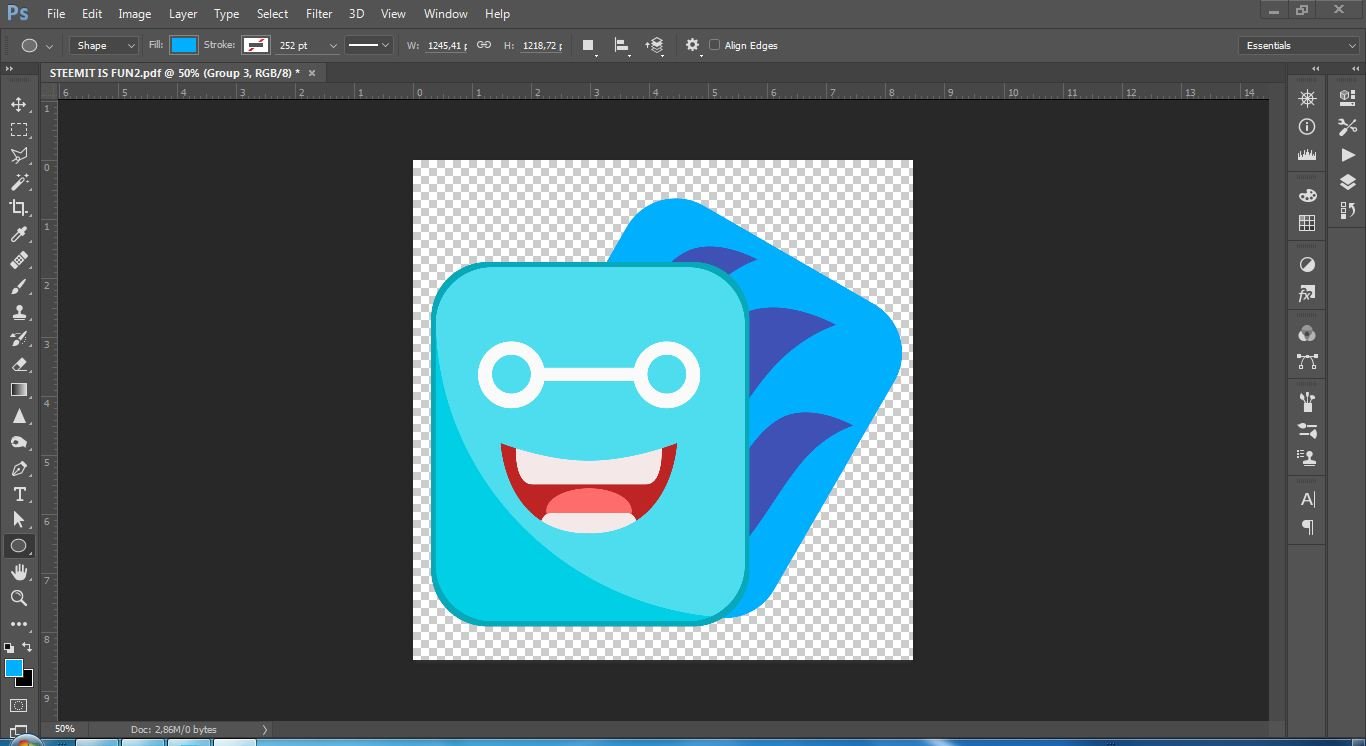Select the Brush tool
The image size is (1366, 746).
click(x=19, y=286)
